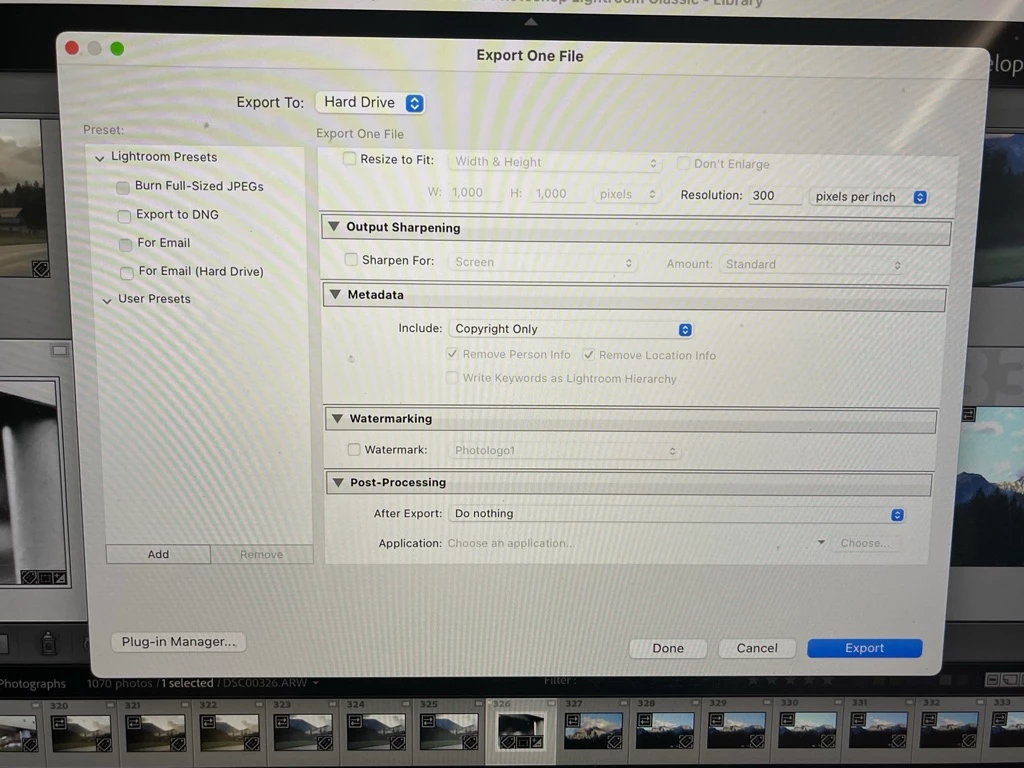
Task: Toggle the Sharpen For checkbox
Action: (x=351, y=259)
